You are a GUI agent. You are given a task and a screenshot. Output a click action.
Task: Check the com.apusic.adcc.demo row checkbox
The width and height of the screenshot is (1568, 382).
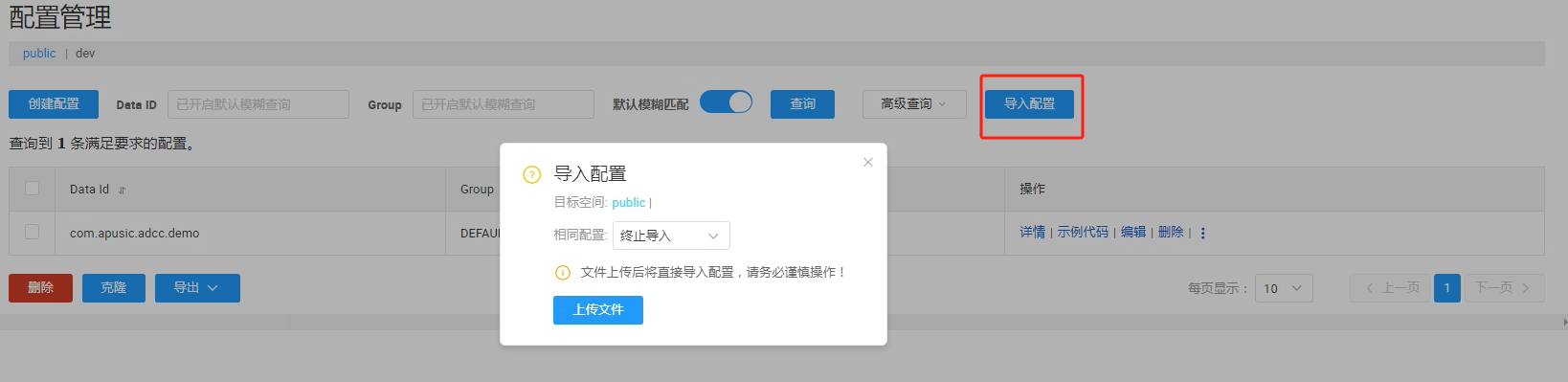point(33,232)
